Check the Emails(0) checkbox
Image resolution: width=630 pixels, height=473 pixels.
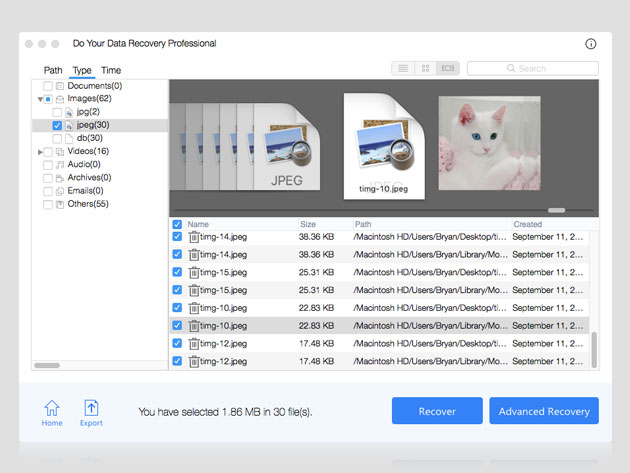(48, 191)
